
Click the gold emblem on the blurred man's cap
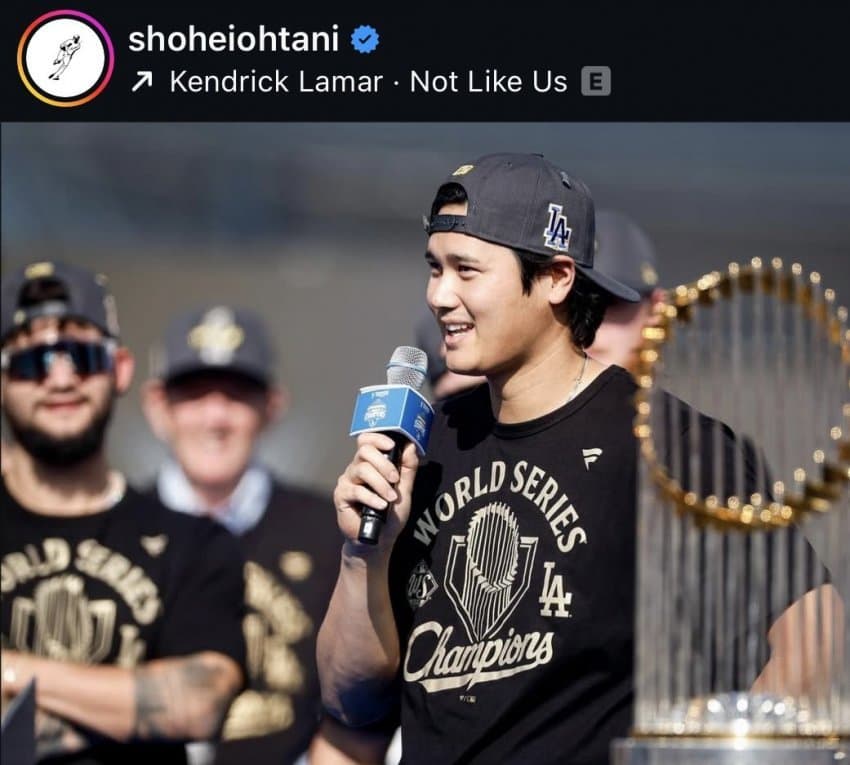coord(216,335)
